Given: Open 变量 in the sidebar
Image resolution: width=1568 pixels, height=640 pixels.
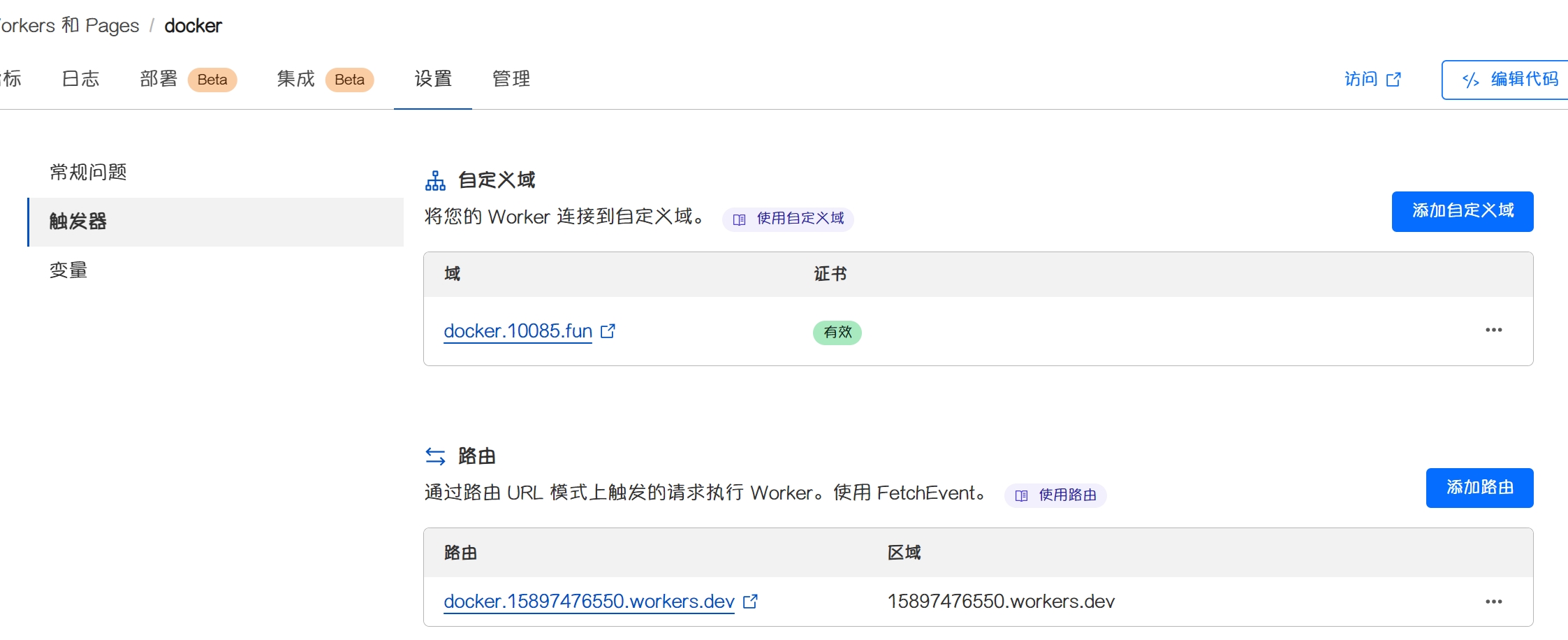Looking at the screenshot, I should pyautogui.click(x=68, y=270).
